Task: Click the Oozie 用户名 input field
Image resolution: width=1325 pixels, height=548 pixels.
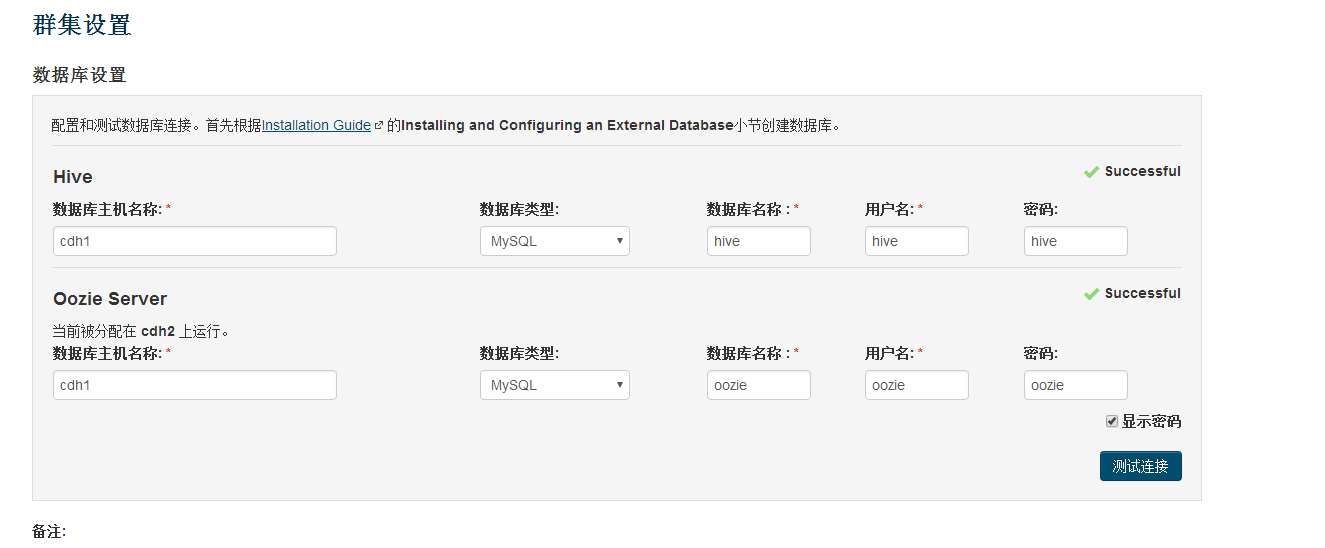Action: 917,385
